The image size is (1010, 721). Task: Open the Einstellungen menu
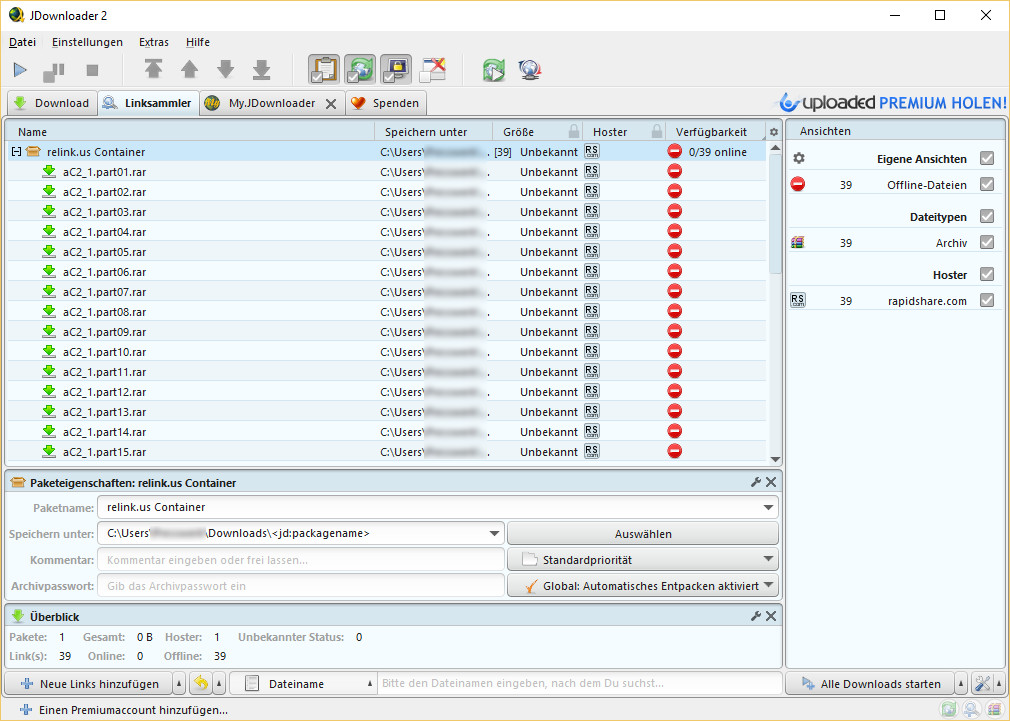87,42
